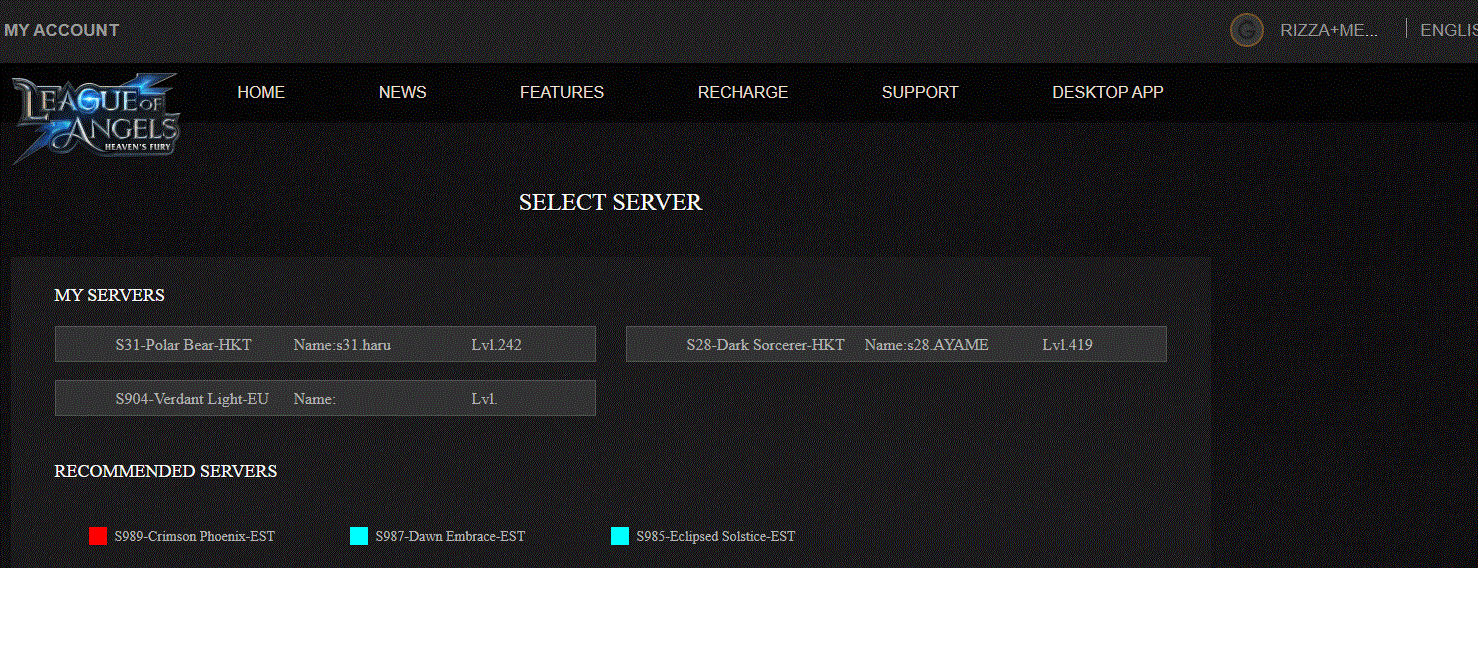Go to the HOME menu item

pyautogui.click(x=261, y=92)
